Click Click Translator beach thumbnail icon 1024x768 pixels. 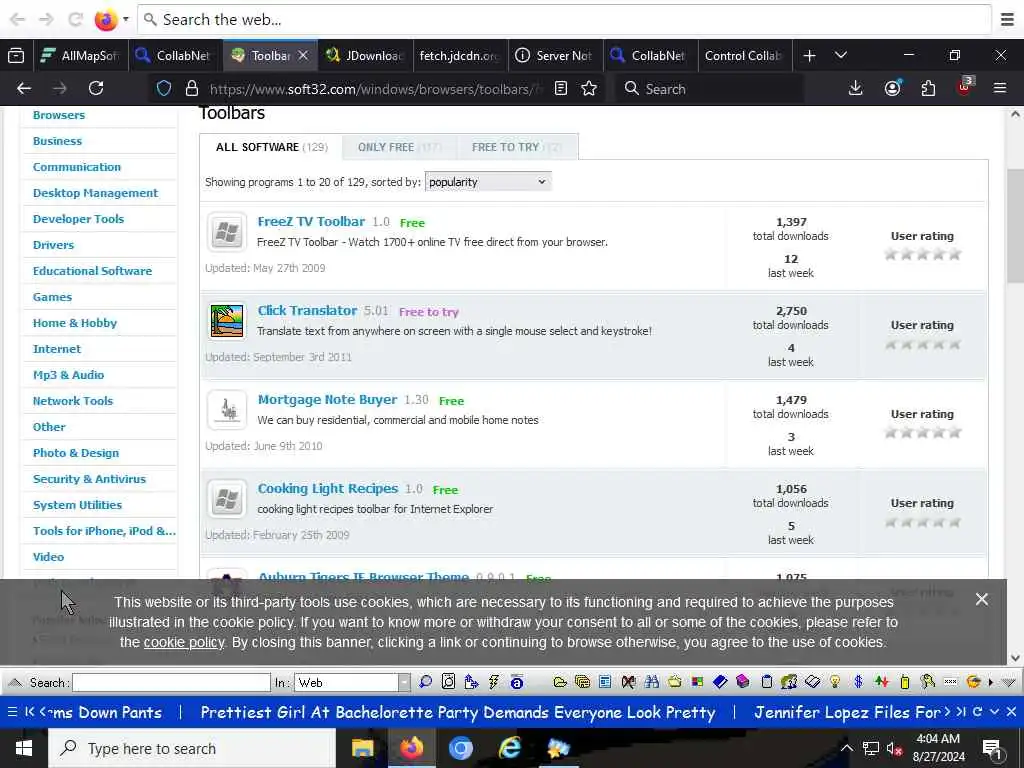[x=227, y=321]
